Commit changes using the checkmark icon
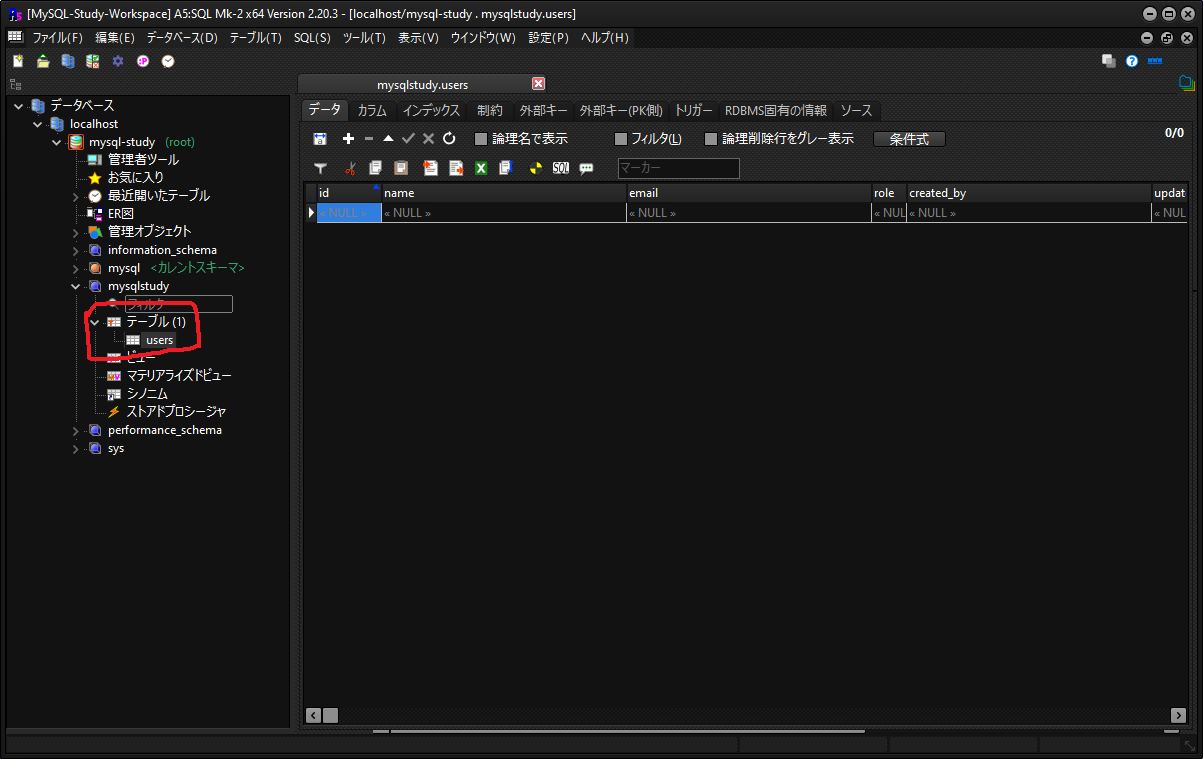 pos(408,139)
